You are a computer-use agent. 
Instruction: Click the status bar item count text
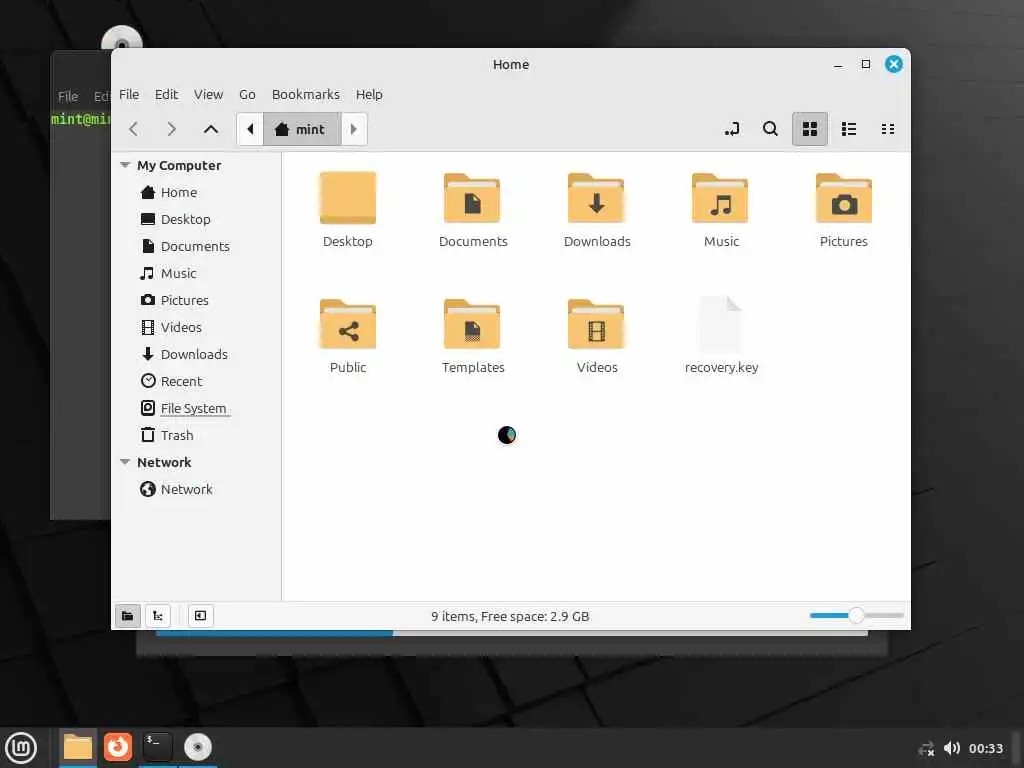[510, 616]
